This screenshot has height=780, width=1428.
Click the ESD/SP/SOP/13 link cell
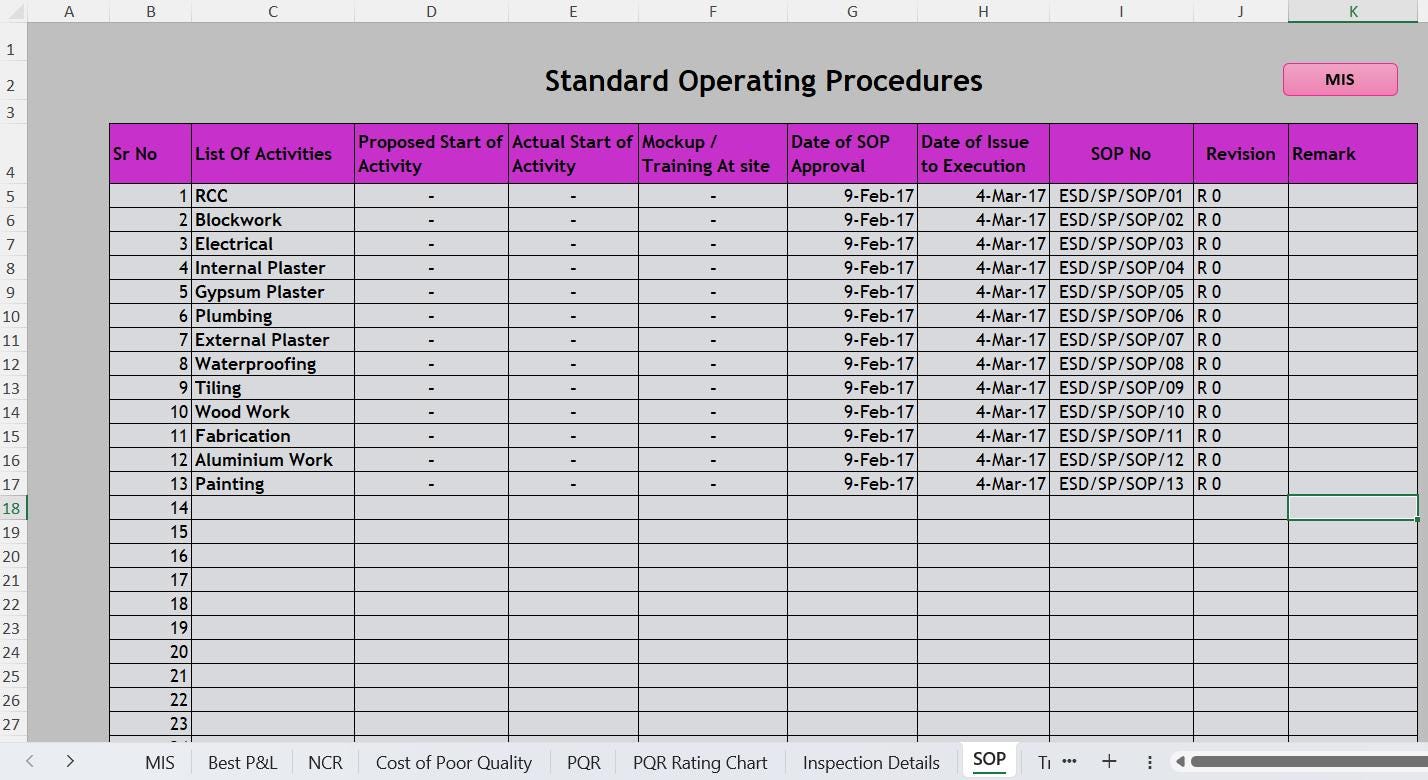click(x=1121, y=483)
